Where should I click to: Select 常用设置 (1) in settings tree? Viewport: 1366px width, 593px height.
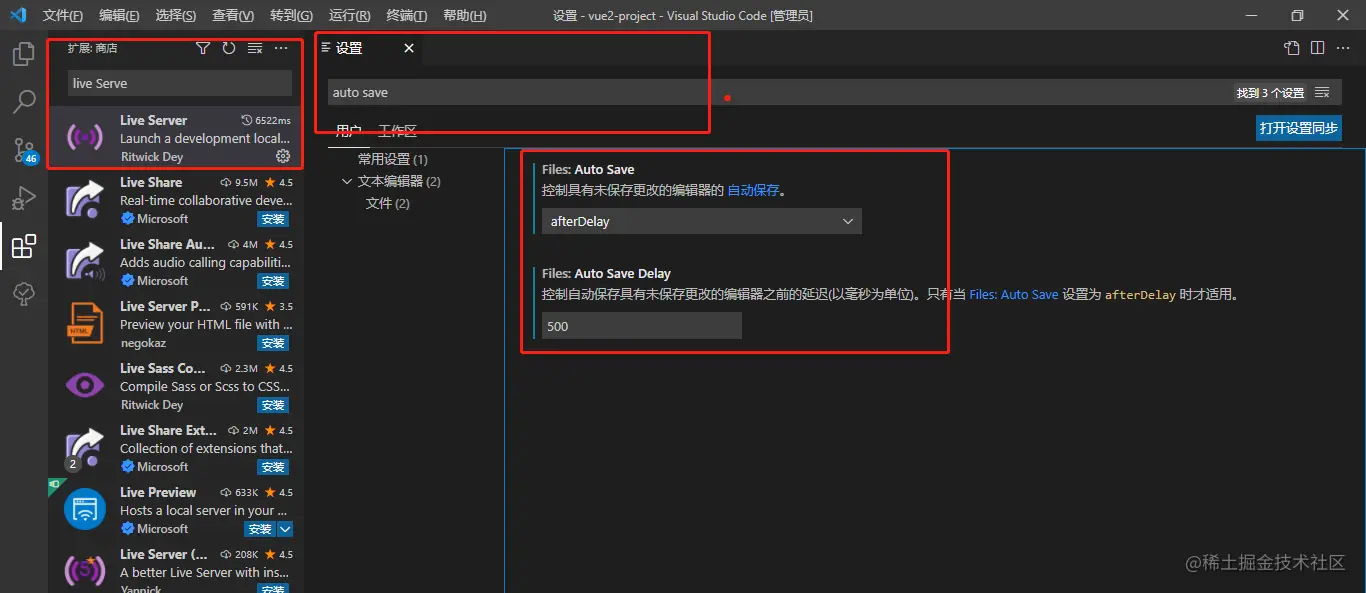click(392, 159)
